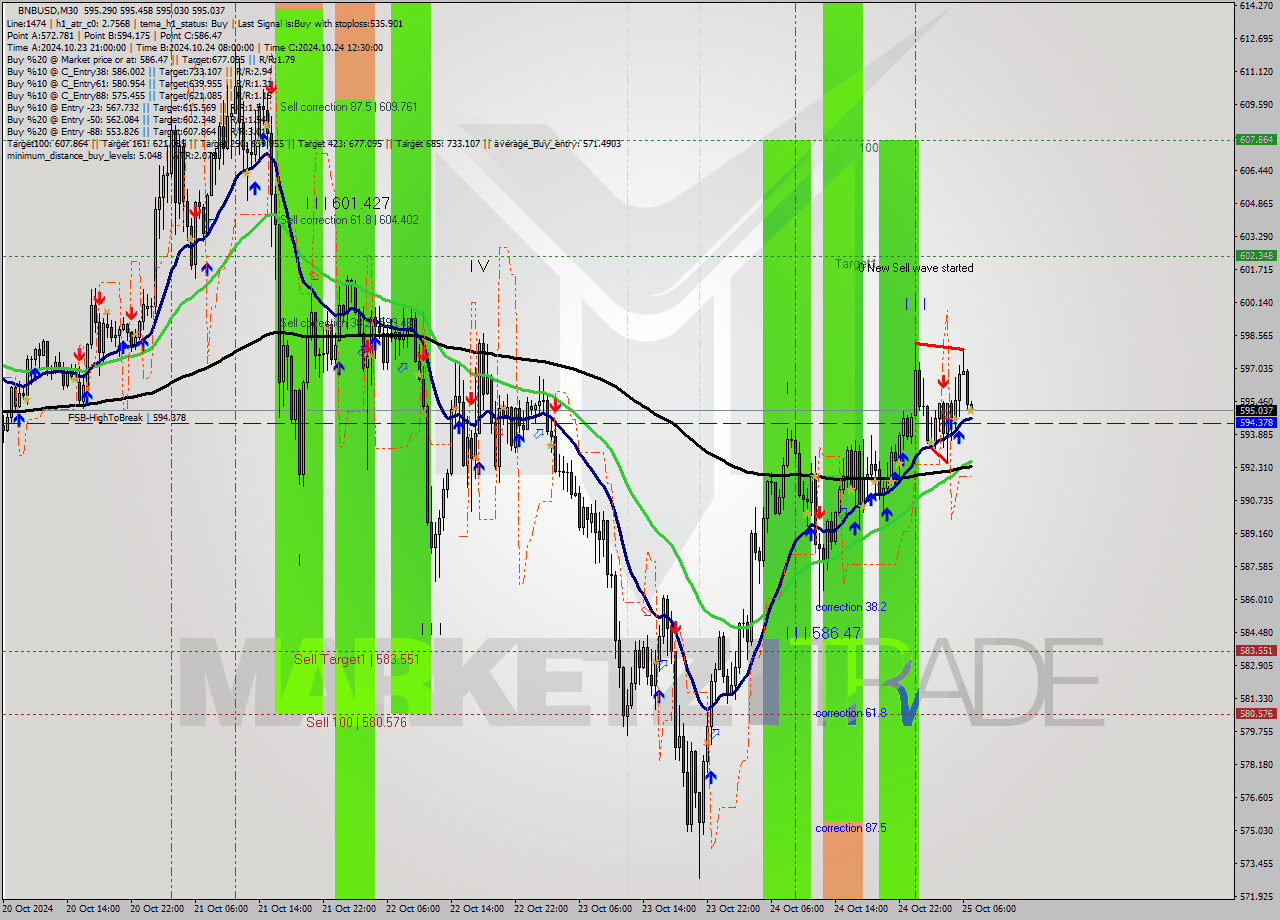Click the '23 Oct 22:00' time axis label
Screen dimensions: 1280x920
click(x=732, y=909)
